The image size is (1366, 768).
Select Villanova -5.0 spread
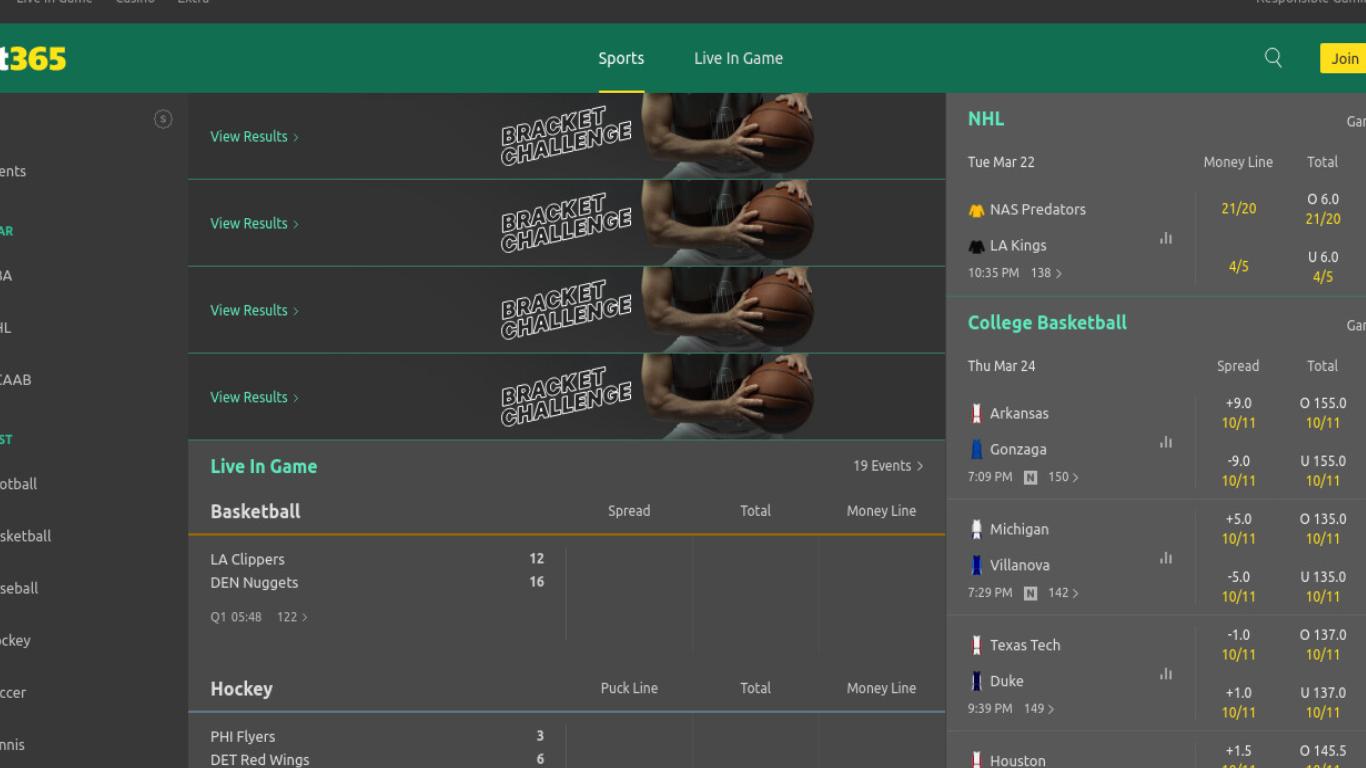(x=1238, y=587)
